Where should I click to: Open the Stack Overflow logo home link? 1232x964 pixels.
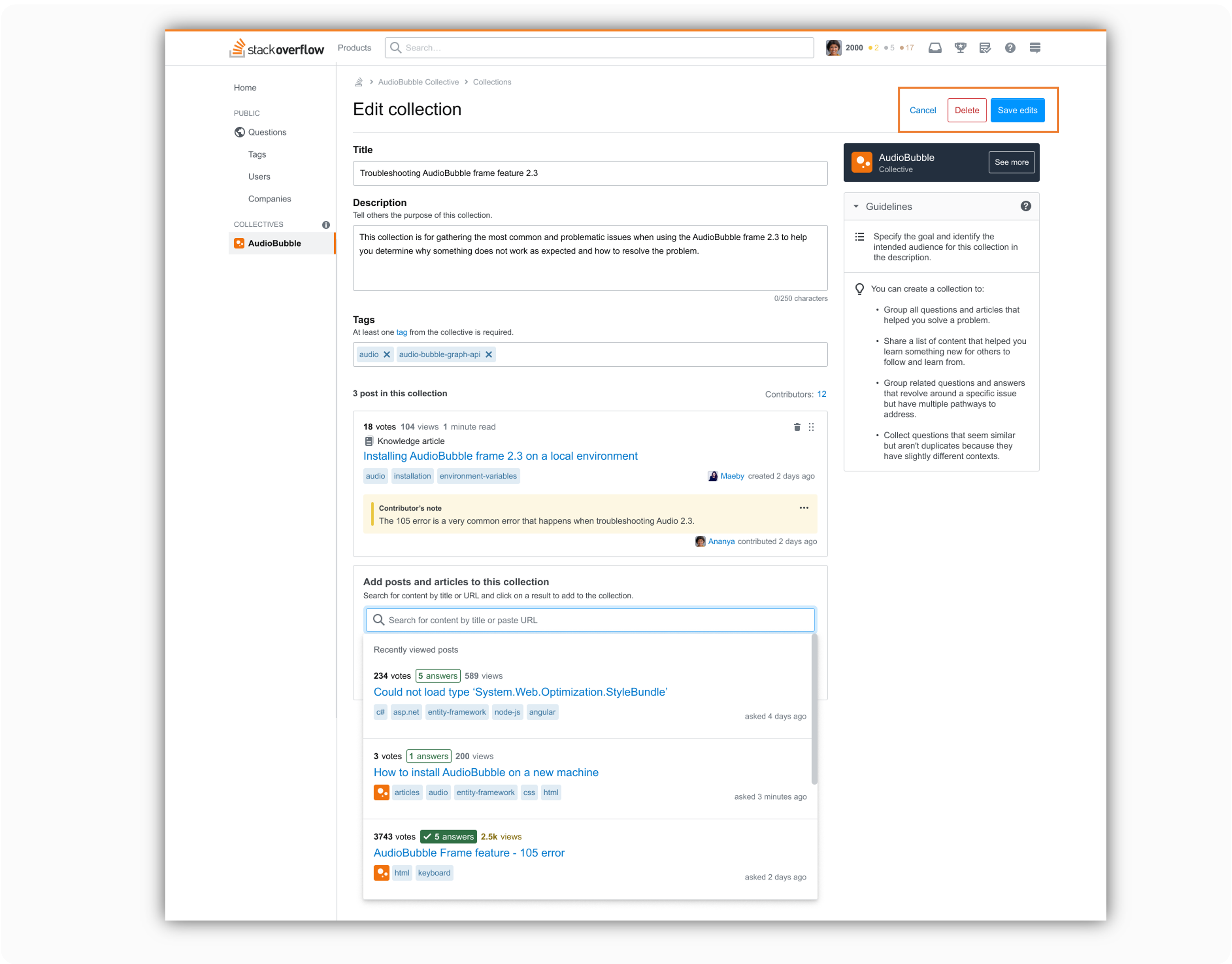tap(277, 48)
